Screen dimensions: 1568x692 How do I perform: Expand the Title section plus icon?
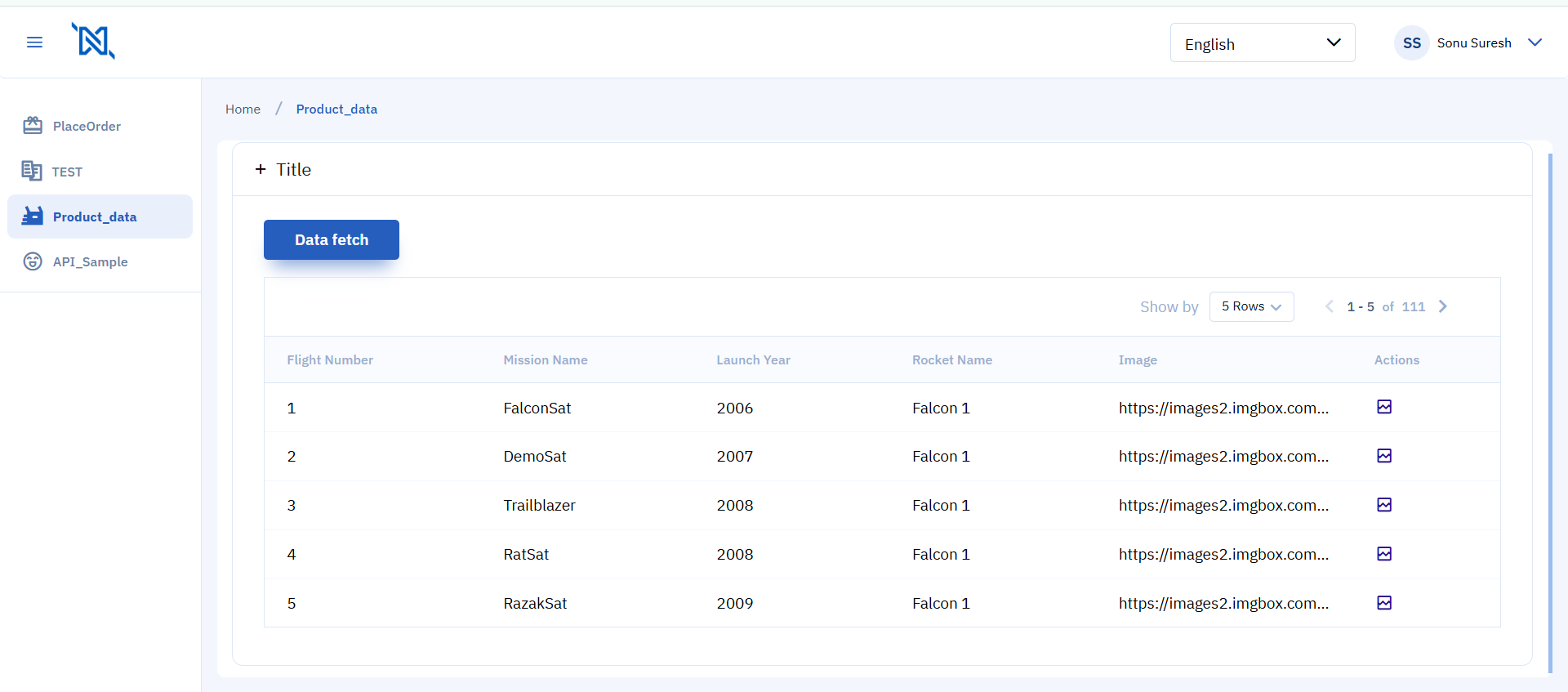(x=261, y=169)
